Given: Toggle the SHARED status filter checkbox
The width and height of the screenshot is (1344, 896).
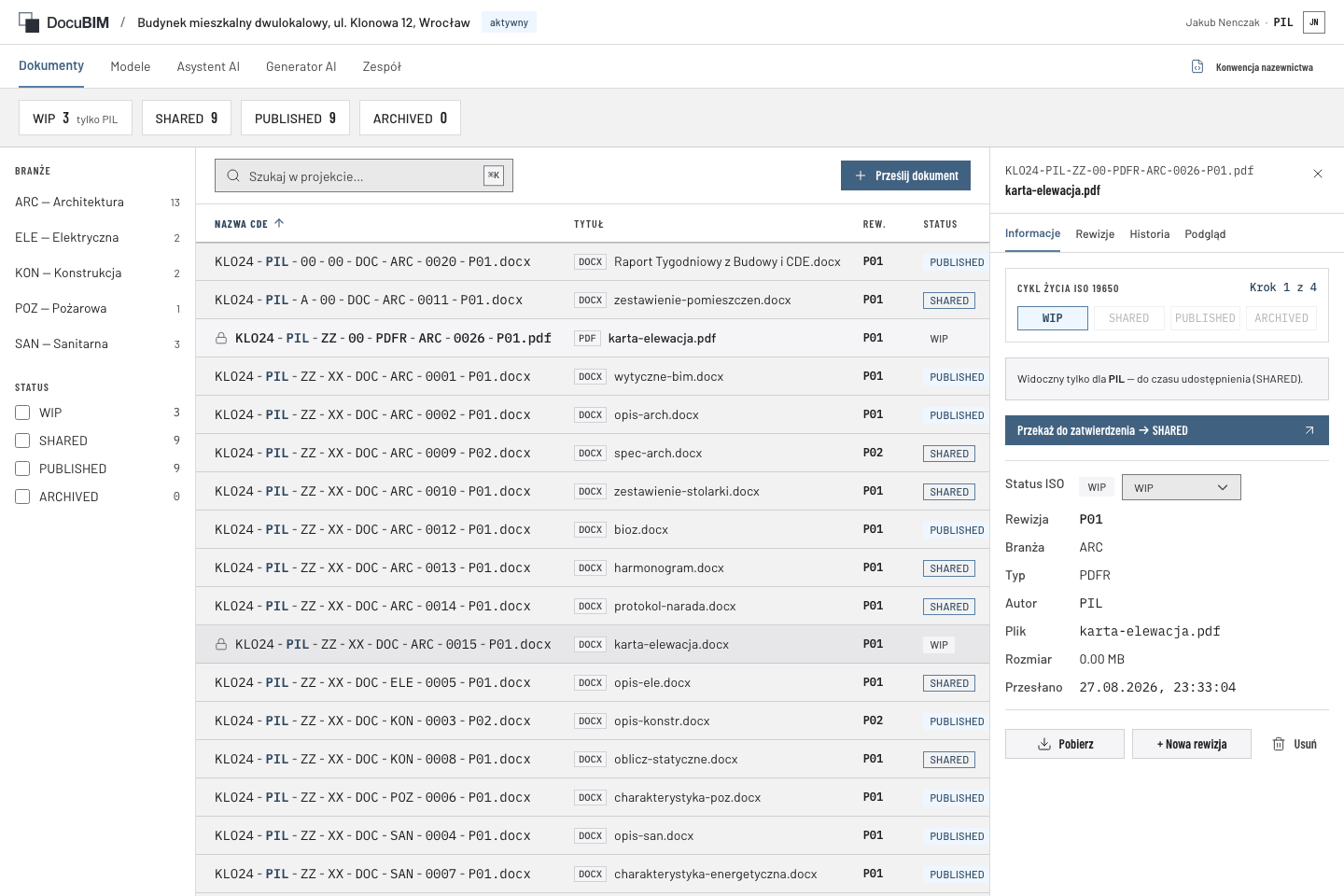Looking at the screenshot, I should click(22, 441).
